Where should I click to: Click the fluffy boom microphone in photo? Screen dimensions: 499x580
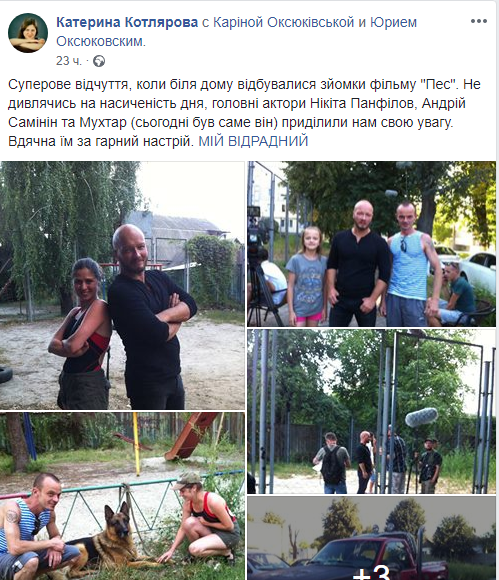click(x=421, y=417)
